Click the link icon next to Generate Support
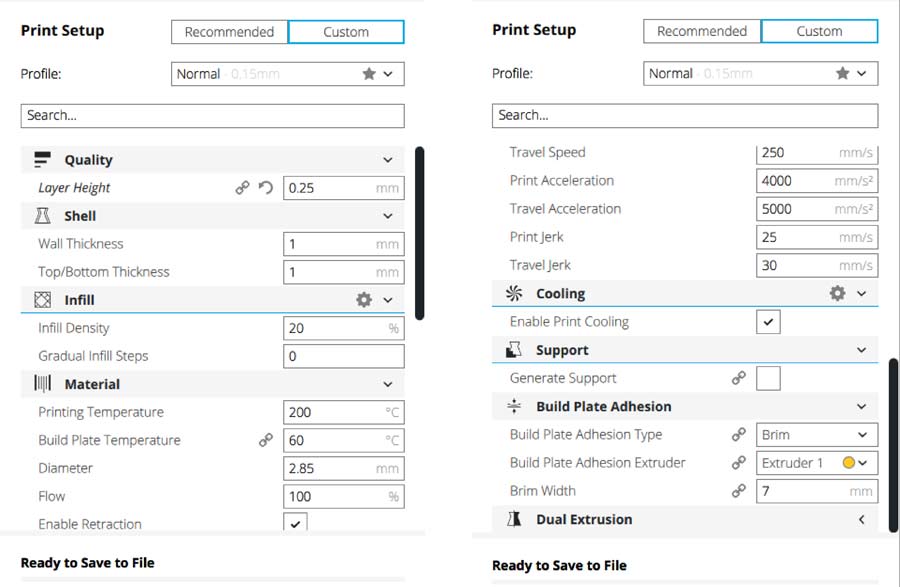The height and width of the screenshot is (587, 900). coord(738,378)
